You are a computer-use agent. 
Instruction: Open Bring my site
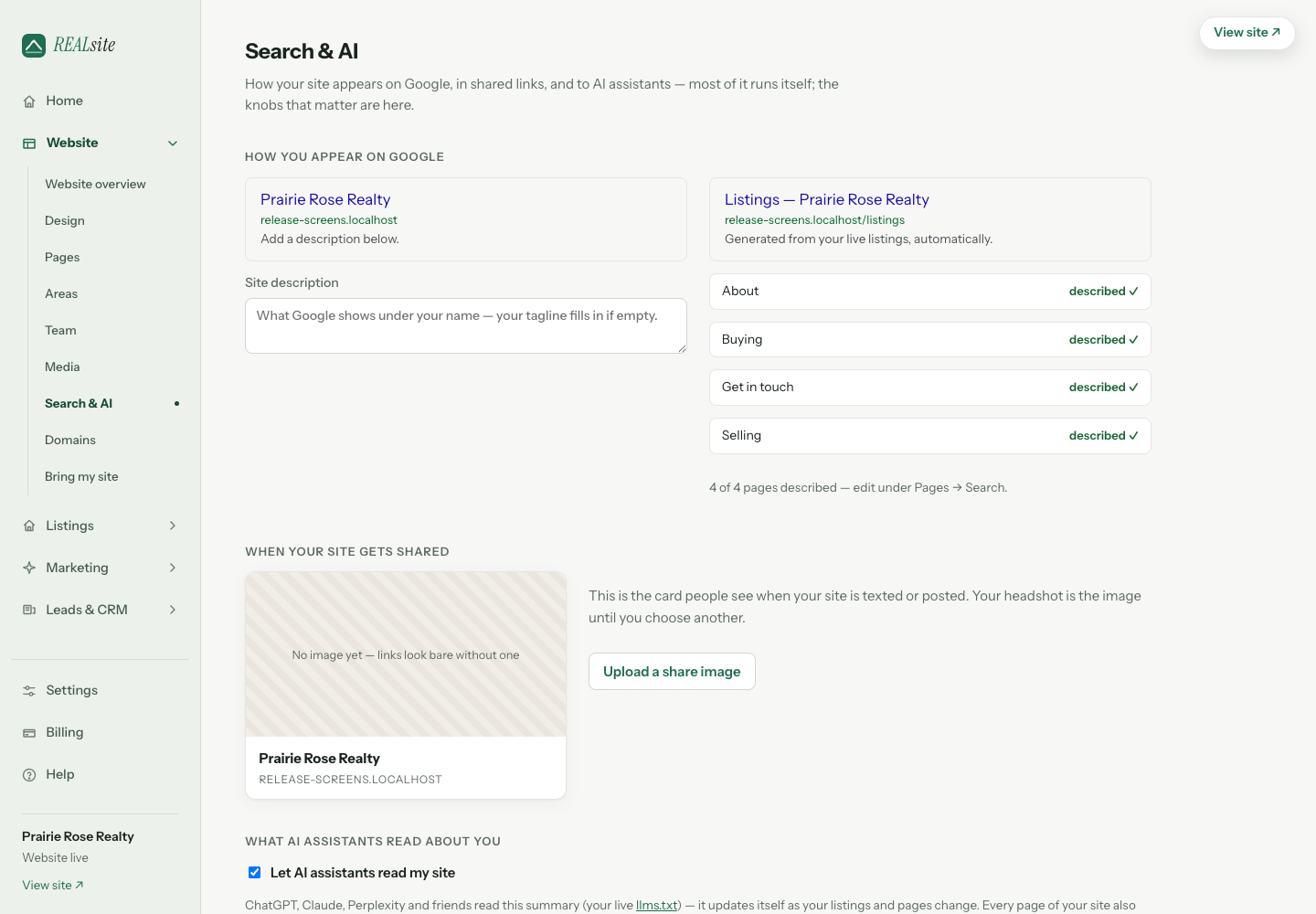pyautogui.click(x=81, y=476)
